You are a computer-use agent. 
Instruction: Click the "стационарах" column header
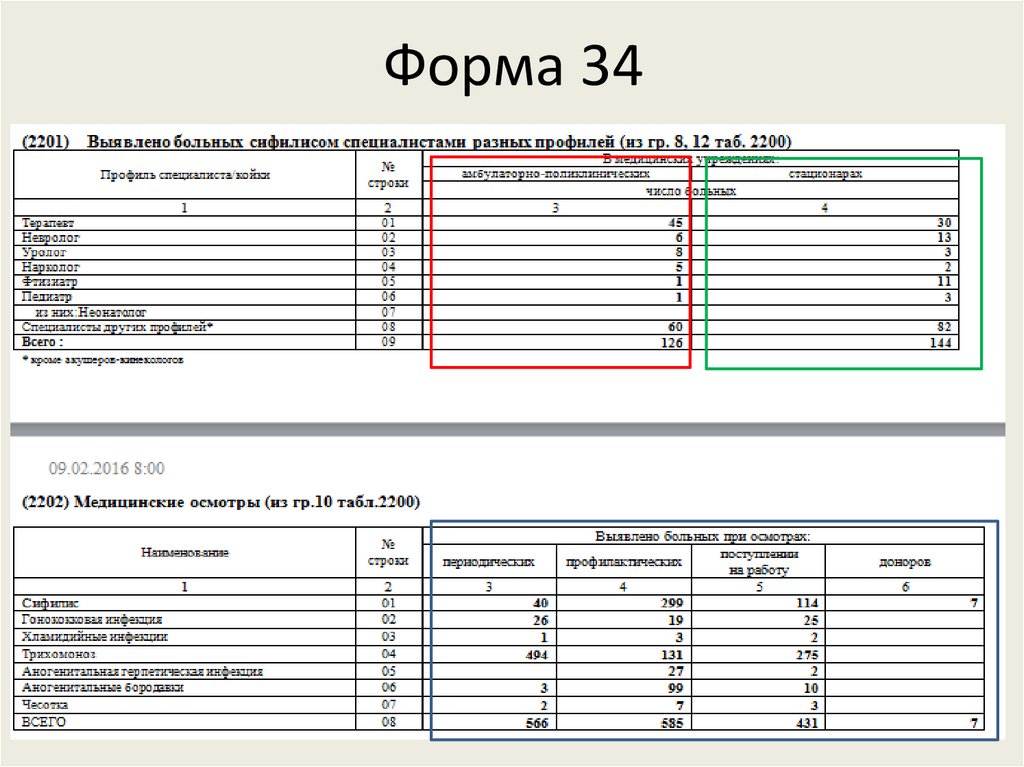coord(825,174)
